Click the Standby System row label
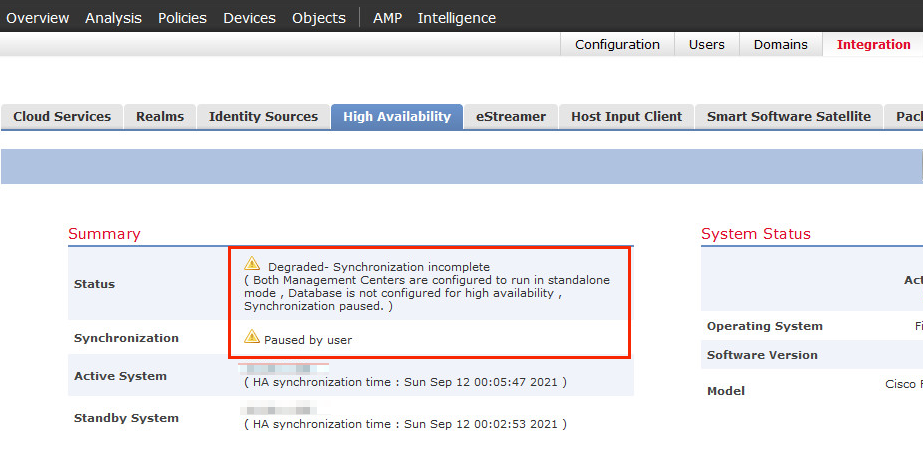Image resolution: width=923 pixels, height=463 pixels. [x=126, y=418]
